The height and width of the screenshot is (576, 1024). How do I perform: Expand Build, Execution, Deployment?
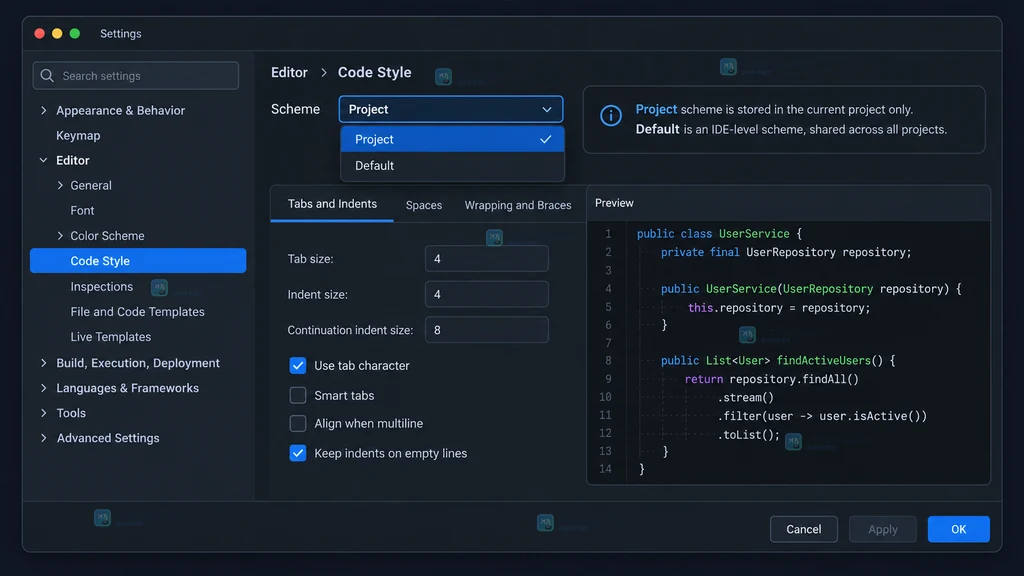44,363
